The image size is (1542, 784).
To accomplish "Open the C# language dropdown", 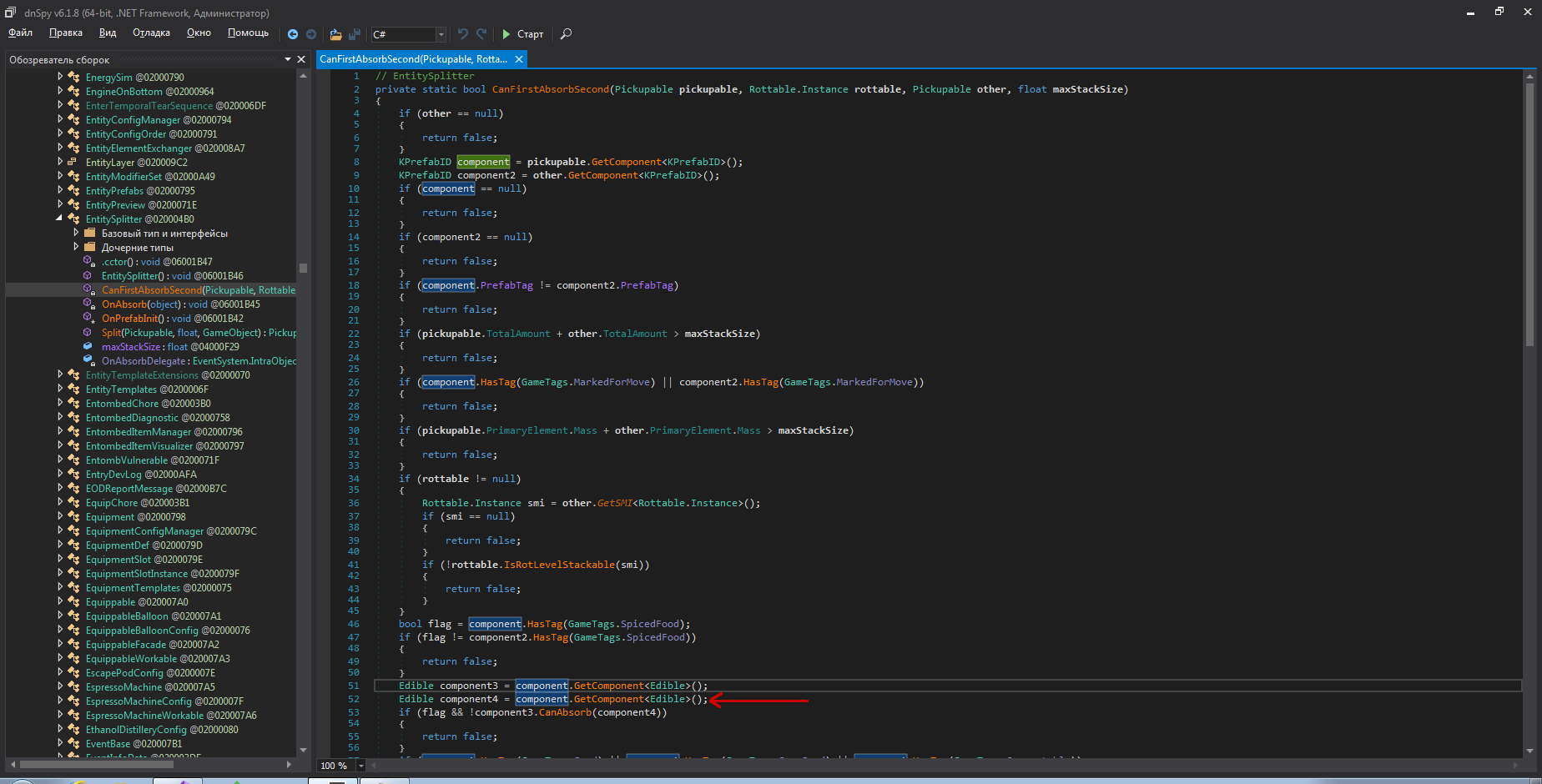I will pyautogui.click(x=441, y=34).
